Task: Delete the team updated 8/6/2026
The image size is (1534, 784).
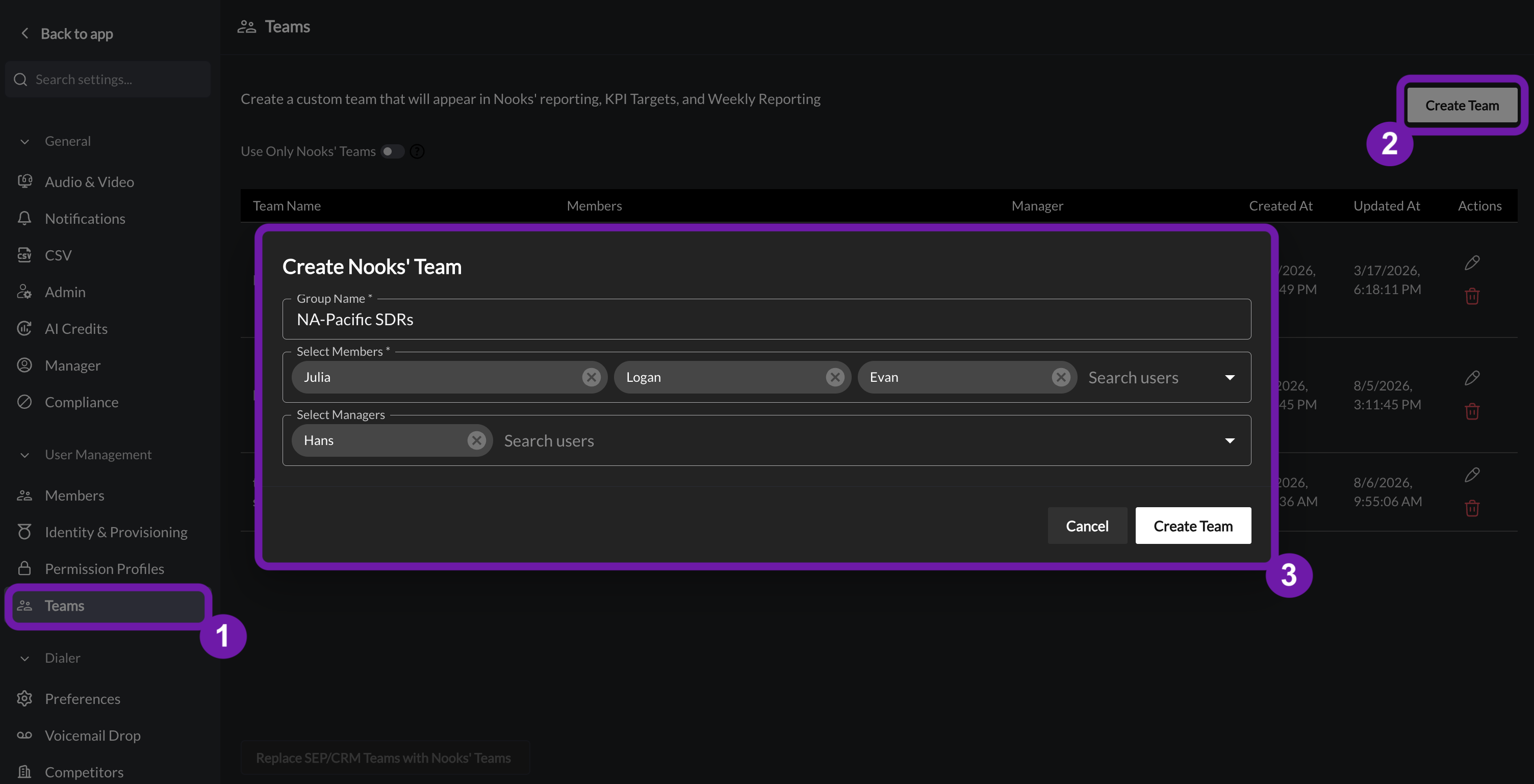Action: 1471,508
